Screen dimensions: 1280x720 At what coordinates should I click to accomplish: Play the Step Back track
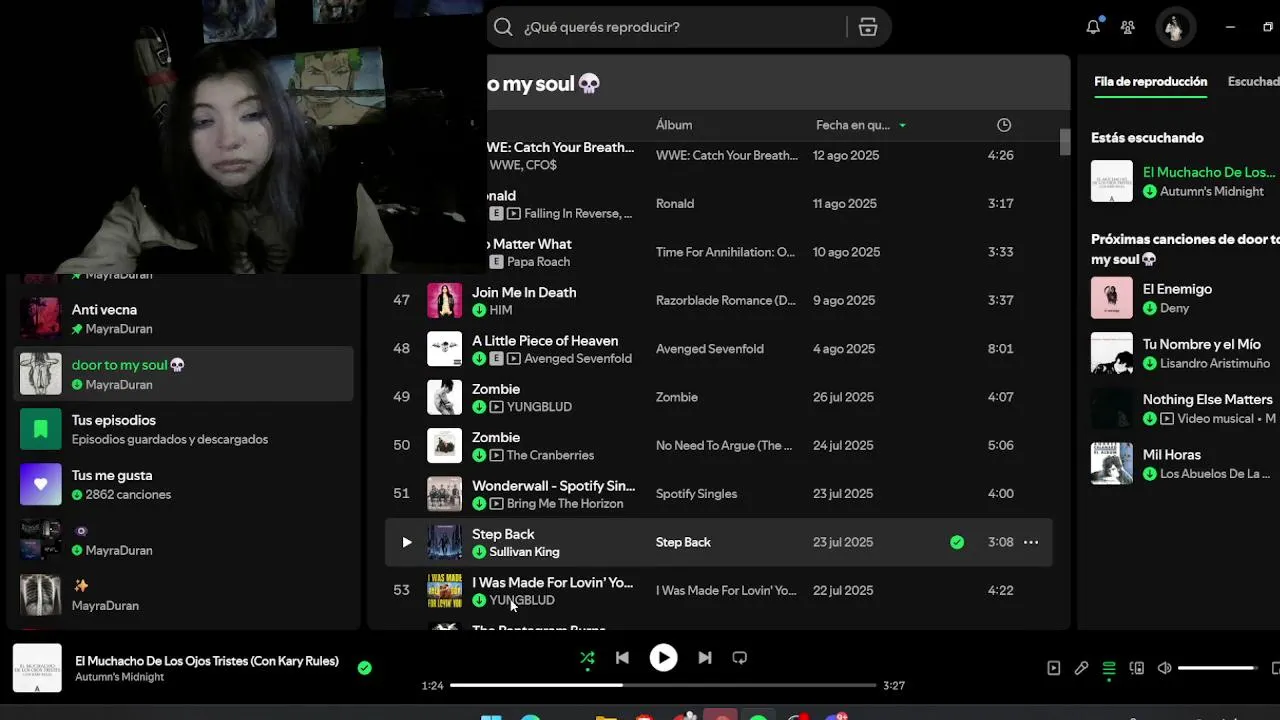pos(406,542)
